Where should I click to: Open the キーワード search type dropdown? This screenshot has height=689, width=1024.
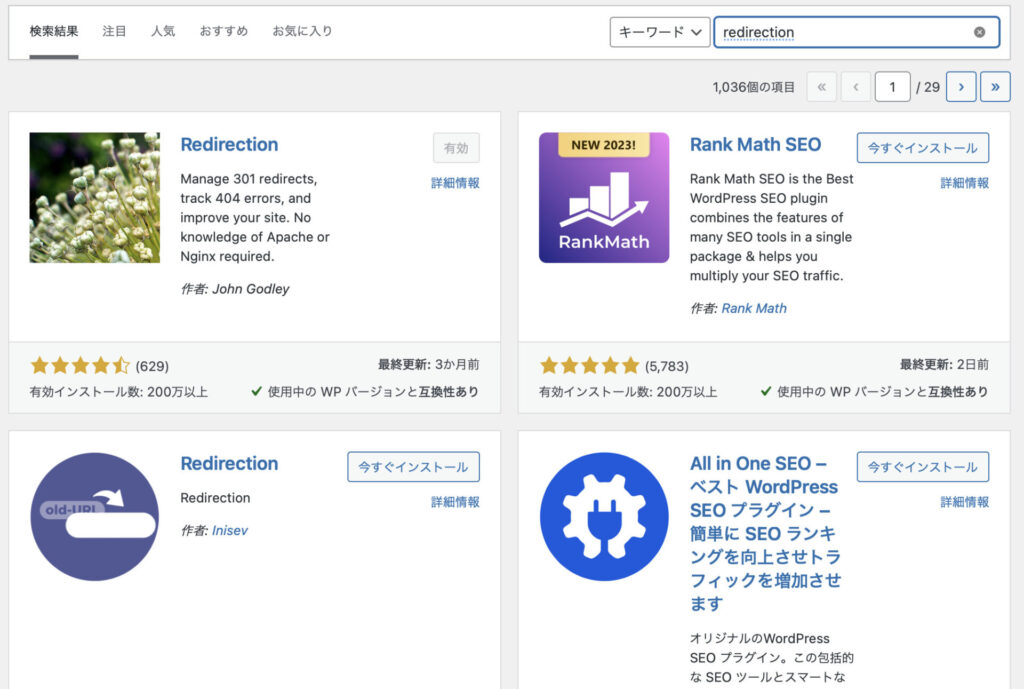tap(660, 32)
